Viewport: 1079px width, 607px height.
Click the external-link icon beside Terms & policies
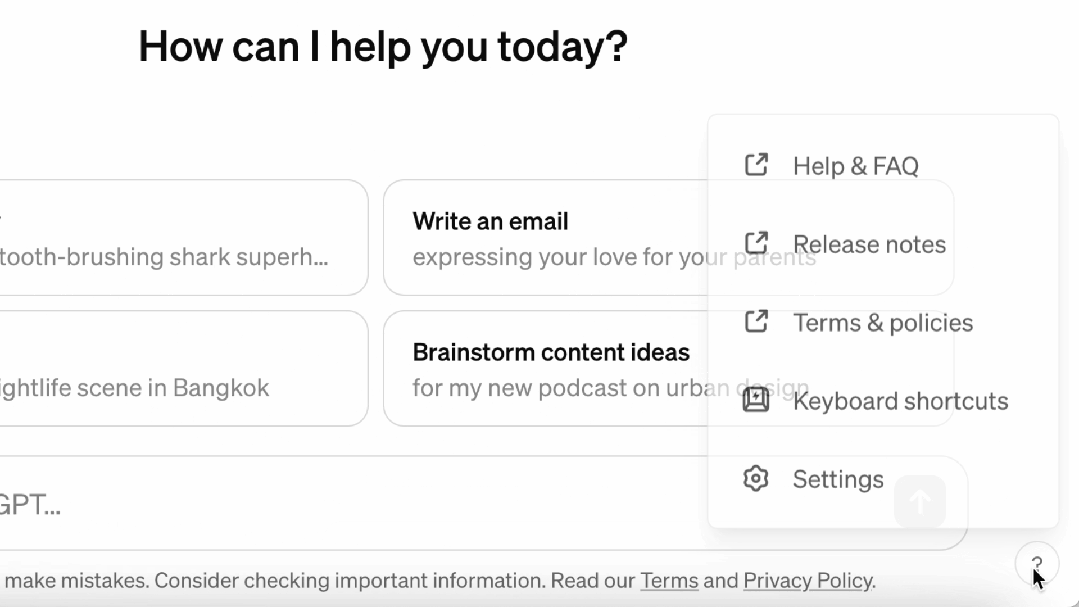tap(757, 322)
